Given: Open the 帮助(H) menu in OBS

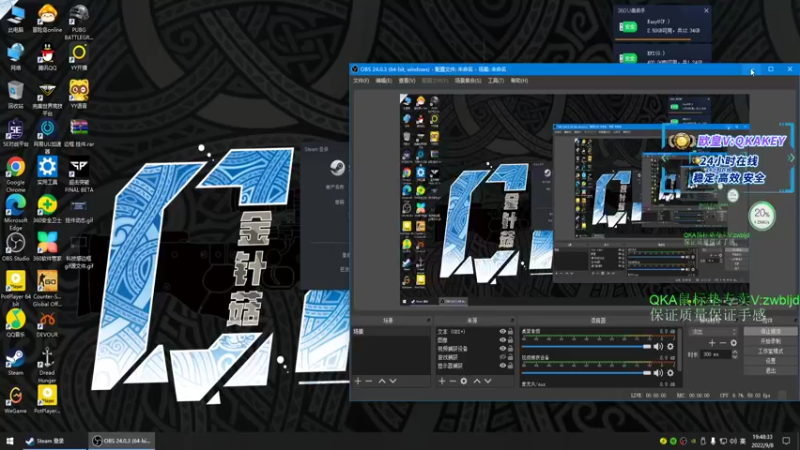Looking at the screenshot, I should 519,81.
